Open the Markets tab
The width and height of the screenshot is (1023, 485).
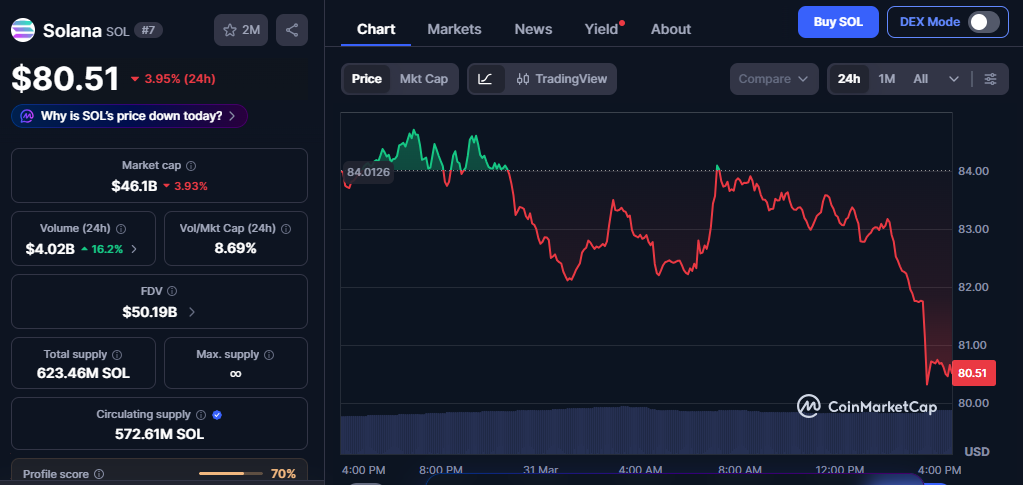[454, 29]
